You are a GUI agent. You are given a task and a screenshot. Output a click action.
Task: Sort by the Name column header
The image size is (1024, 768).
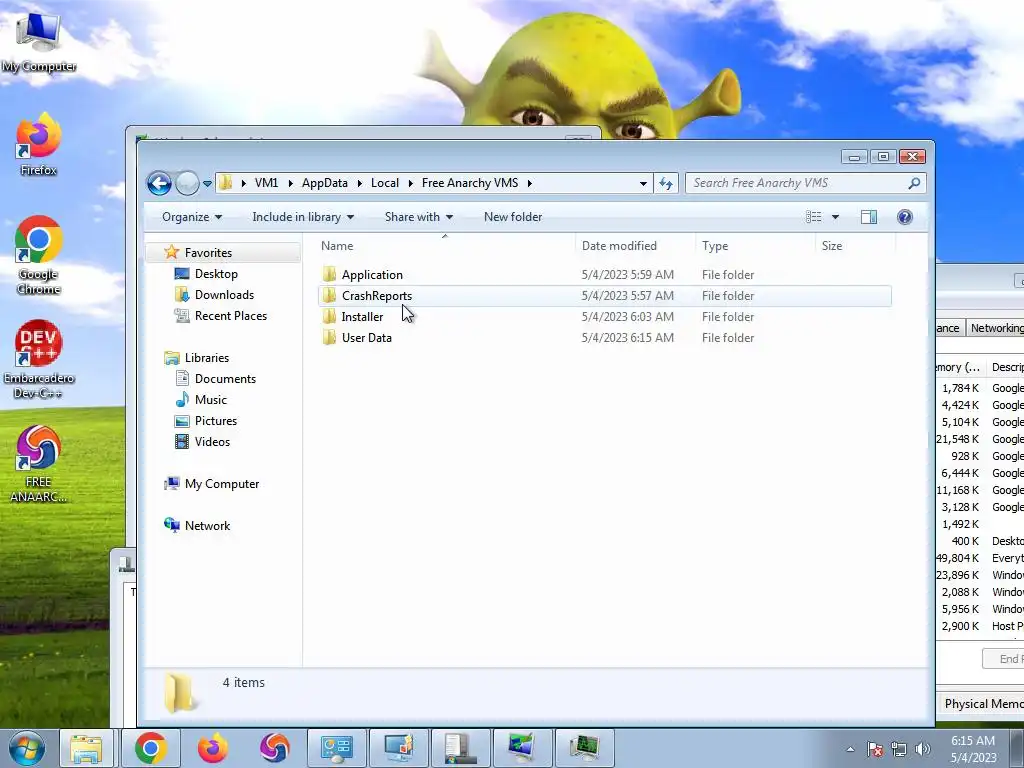coord(445,246)
